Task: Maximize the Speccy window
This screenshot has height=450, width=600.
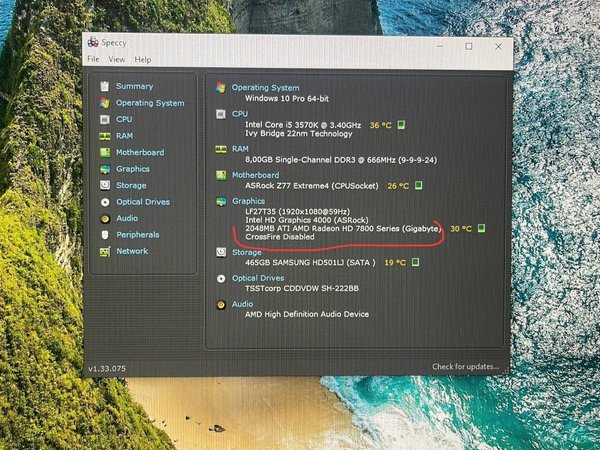Action: pyautogui.click(x=468, y=46)
